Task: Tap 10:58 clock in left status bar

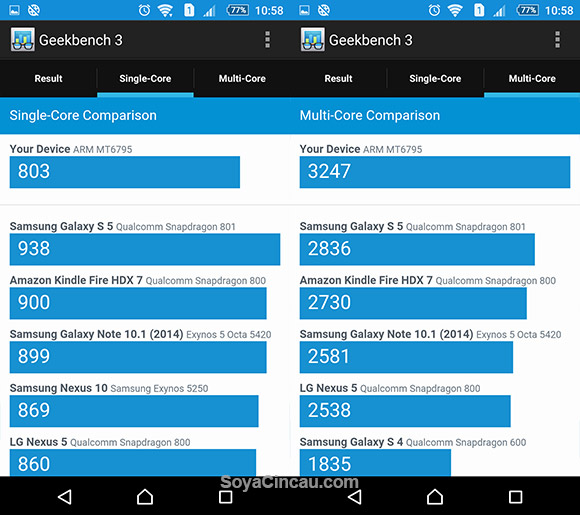Action: pos(269,10)
